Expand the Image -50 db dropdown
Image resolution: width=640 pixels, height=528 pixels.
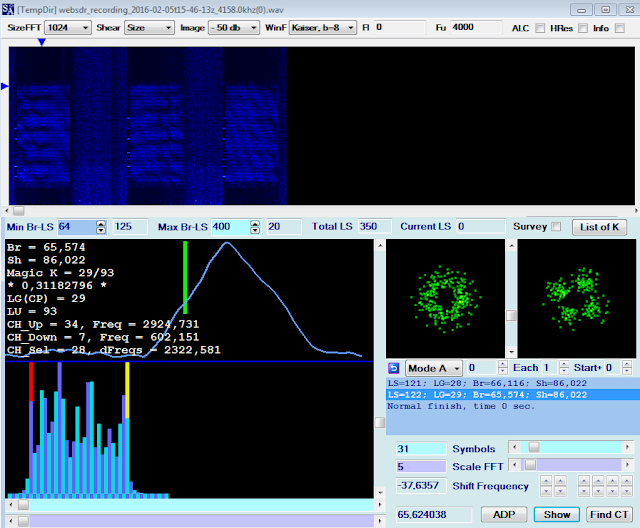[234, 28]
